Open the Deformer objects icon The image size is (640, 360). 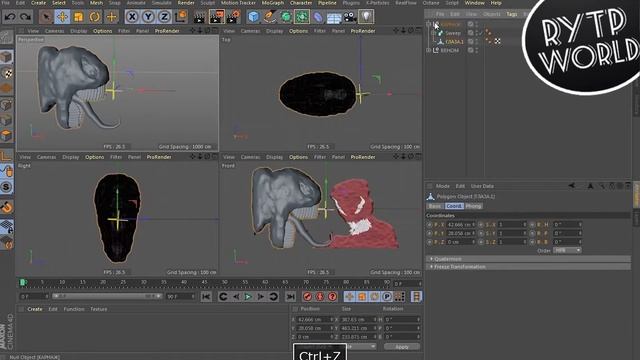coord(318,17)
